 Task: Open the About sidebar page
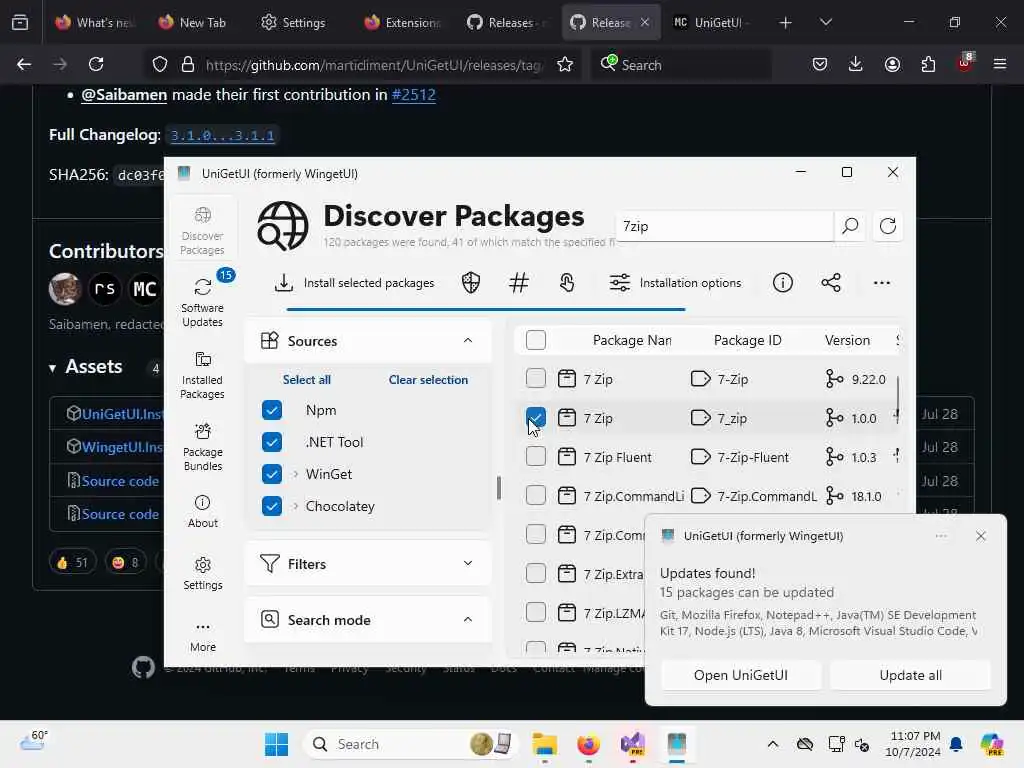pyautogui.click(x=202, y=511)
